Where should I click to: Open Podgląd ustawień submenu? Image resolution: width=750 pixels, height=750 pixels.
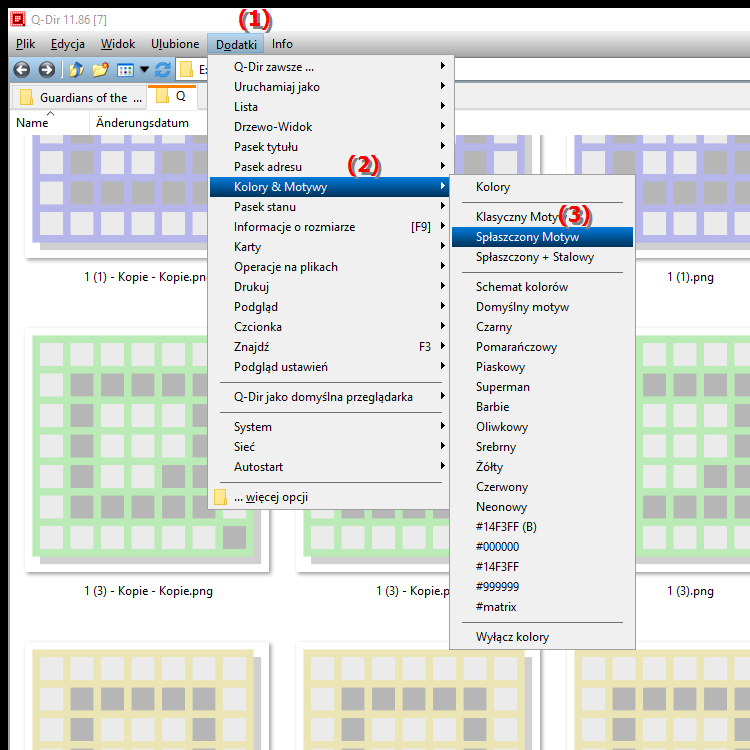tap(329, 367)
